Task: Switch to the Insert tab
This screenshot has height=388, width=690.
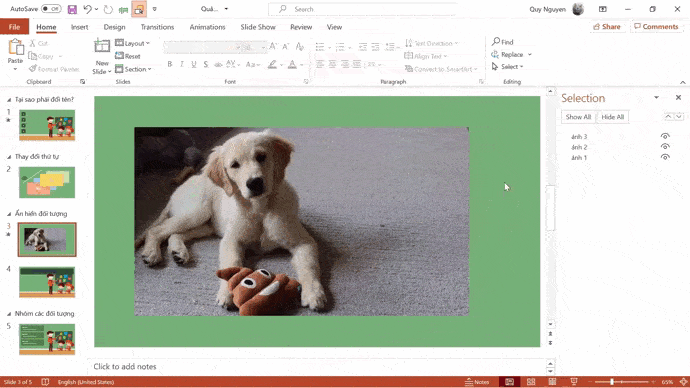Action: point(80,27)
